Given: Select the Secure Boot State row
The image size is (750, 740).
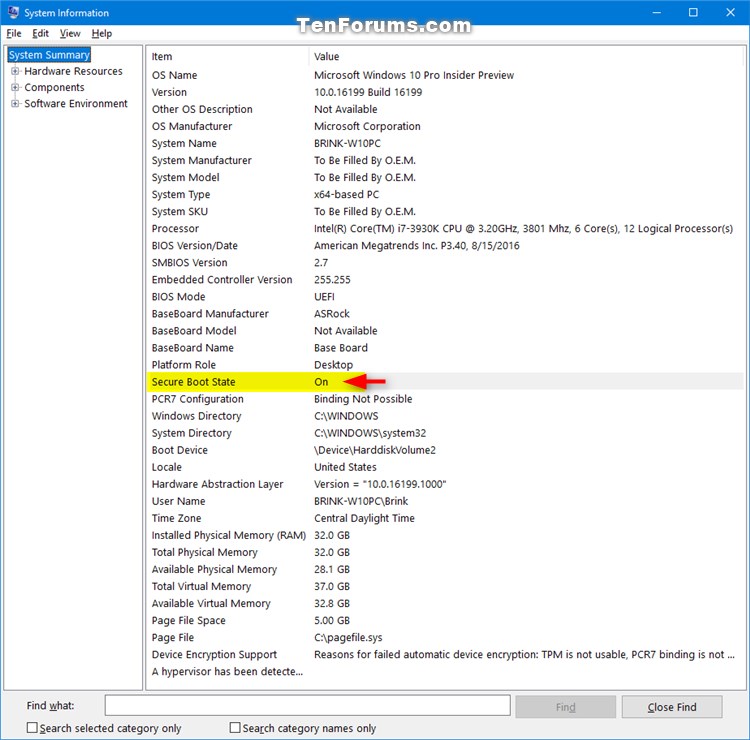Looking at the screenshot, I should pyautogui.click(x=445, y=382).
